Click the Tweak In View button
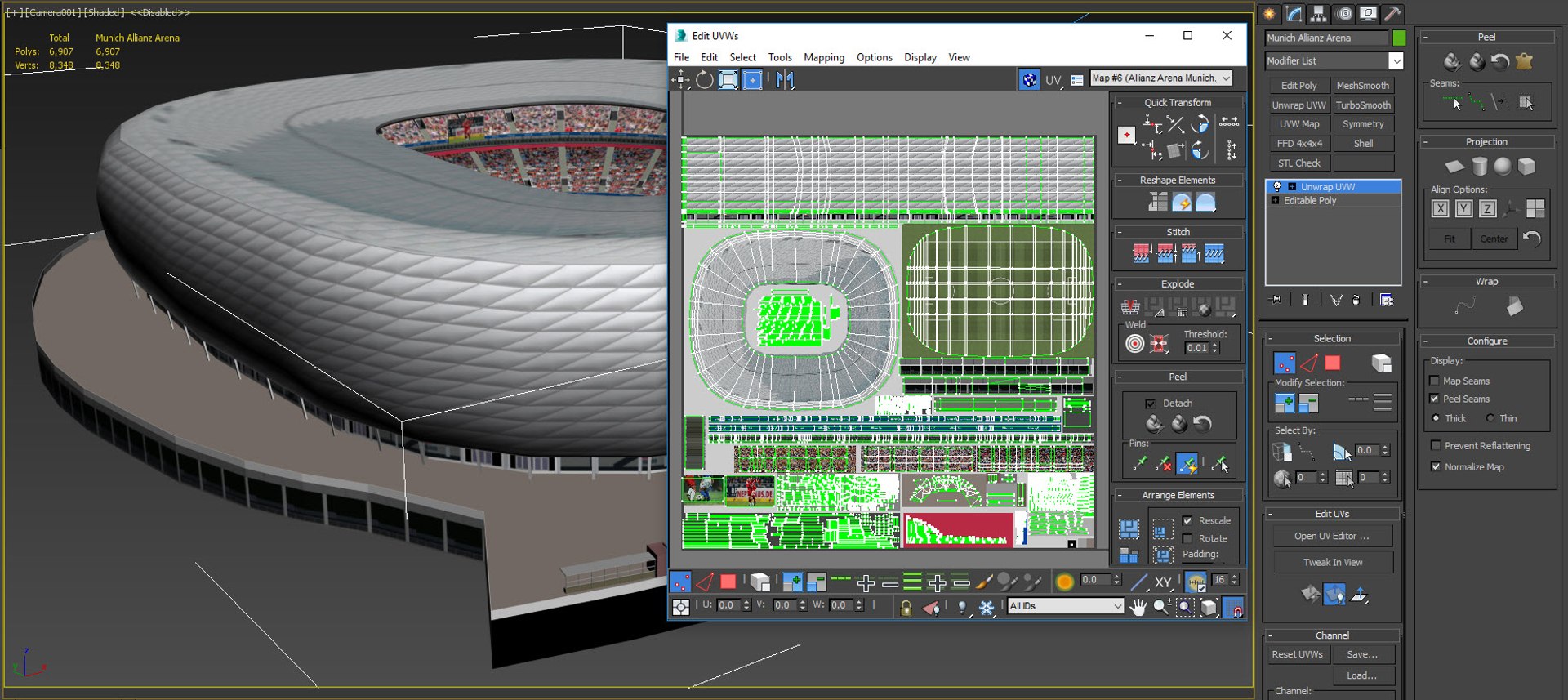The image size is (1568, 700). [x=1332, y=562]
